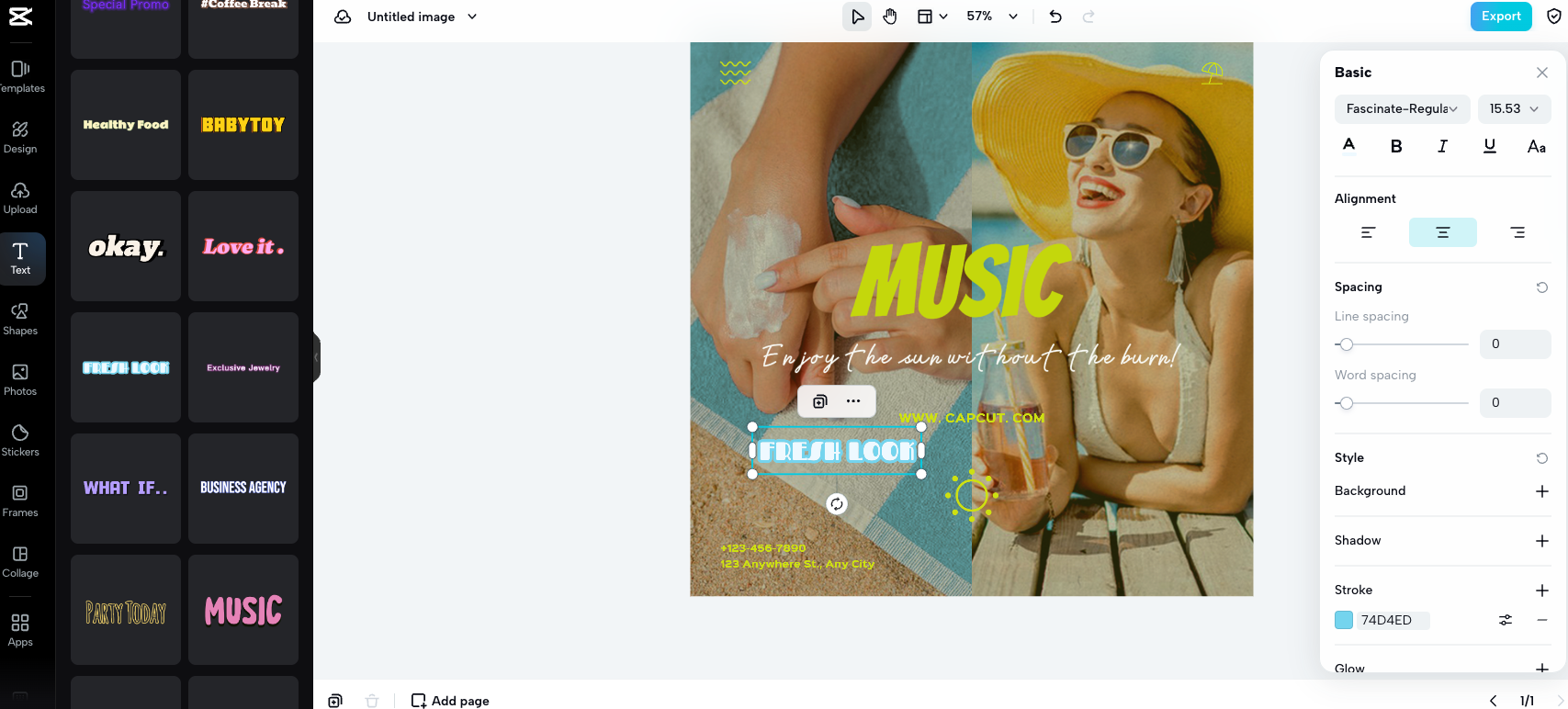Click the shield icon beside Export
The width and height of the screenshot is (1568, 709).
(1554, 17)
